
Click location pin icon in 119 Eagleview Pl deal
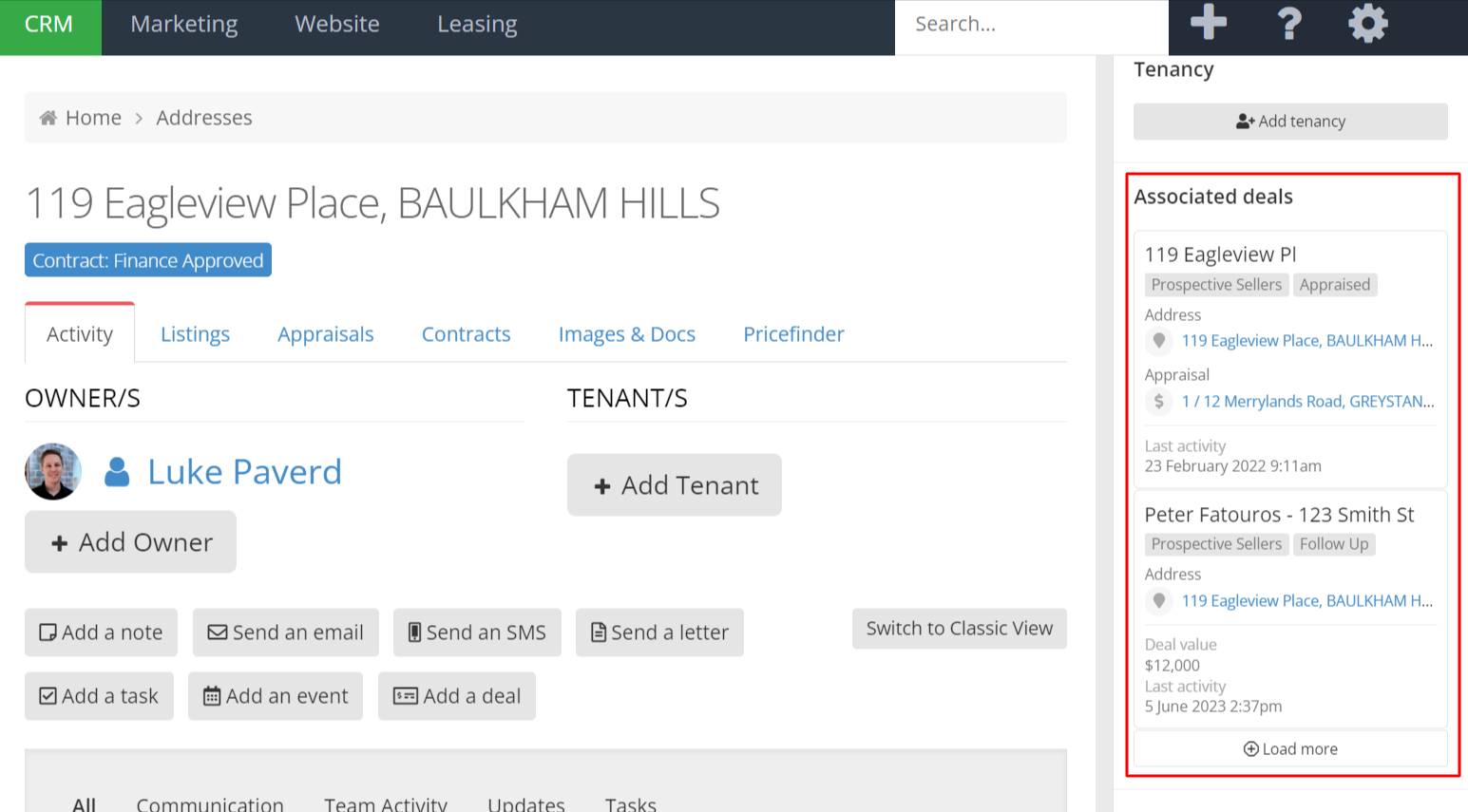tap(1158, 341)
